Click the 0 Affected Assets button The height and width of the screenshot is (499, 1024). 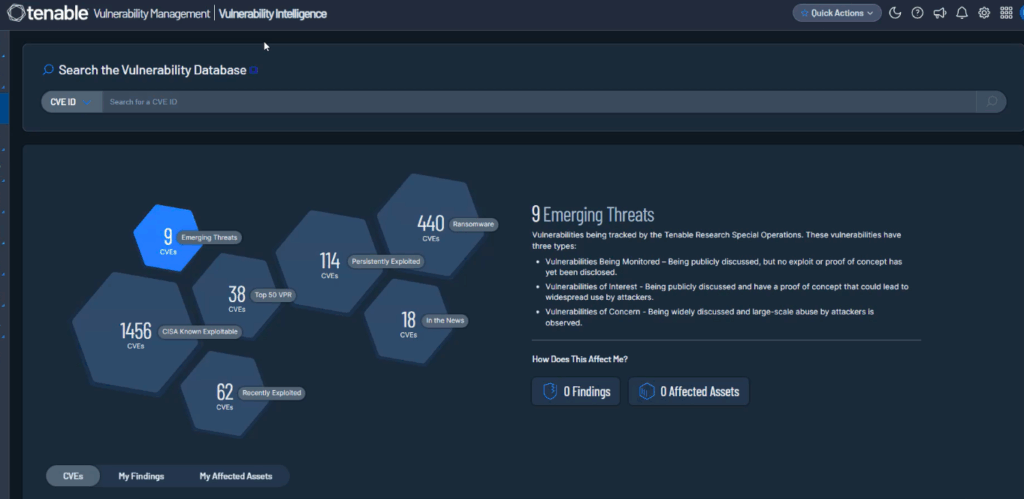(x=688, y=391)
